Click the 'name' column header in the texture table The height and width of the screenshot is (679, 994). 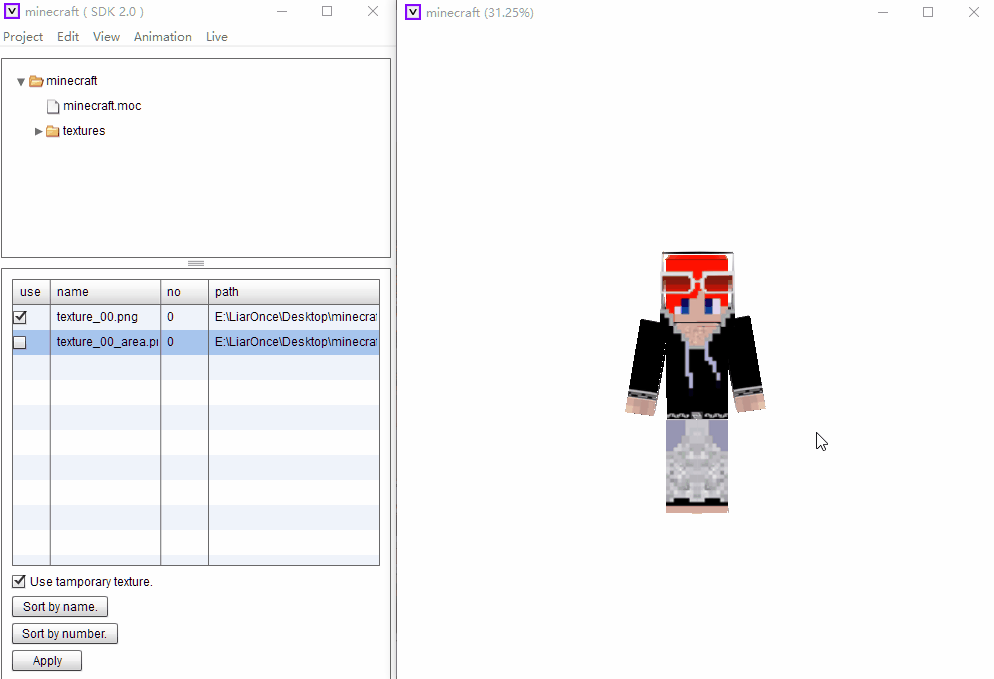pos(105,291)
